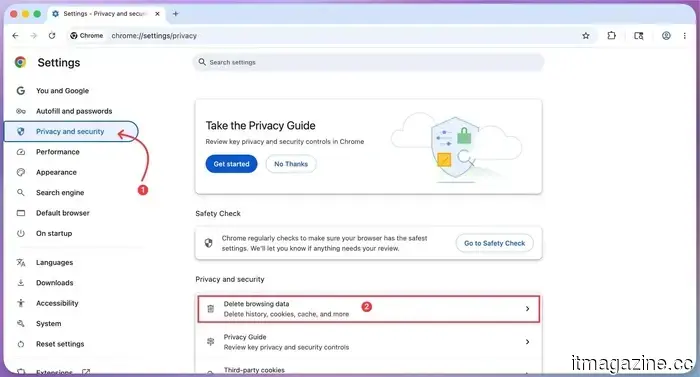This screenshot has width=700, height=377.
Task: Click the shield icon for Privacy and security
Action: 21,131
